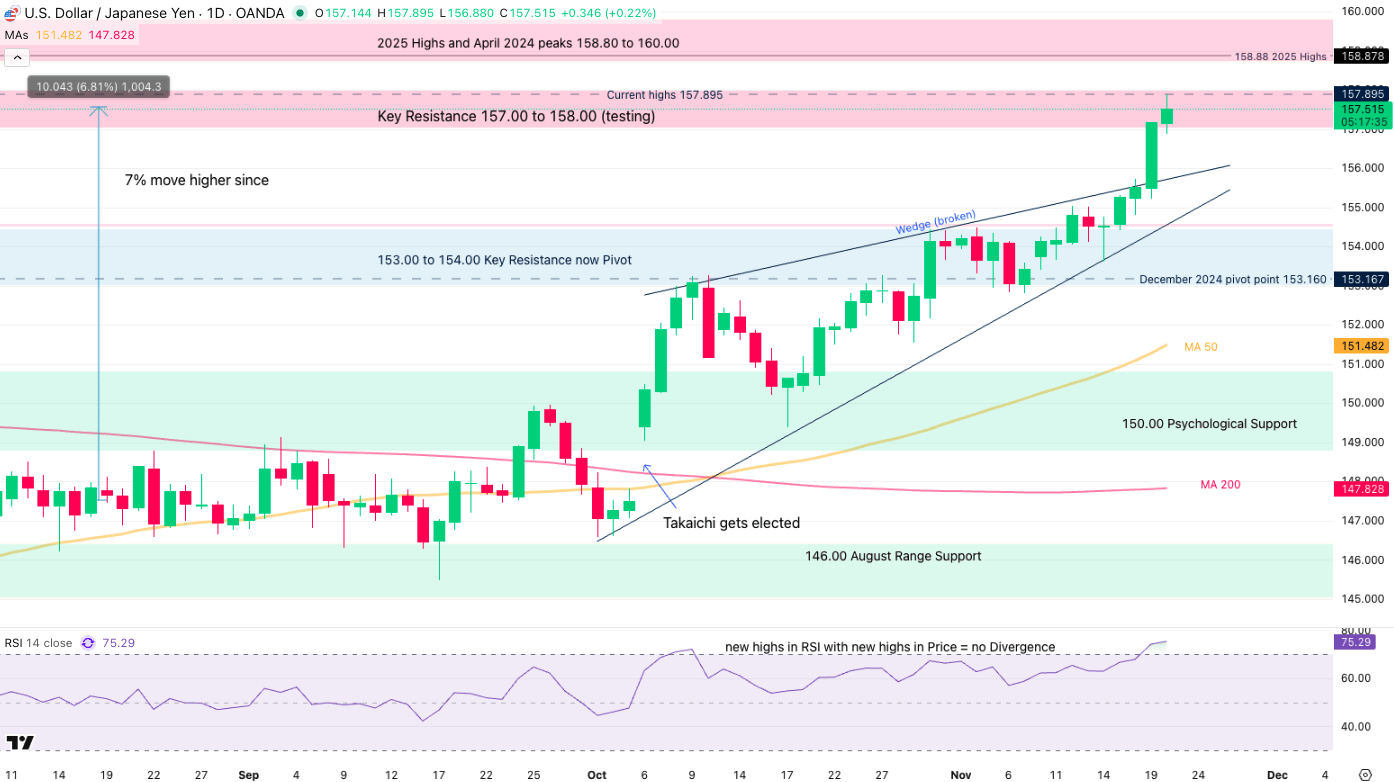Click the Sep label on the date axis
1394x782 pixels.
click(248, 775)
